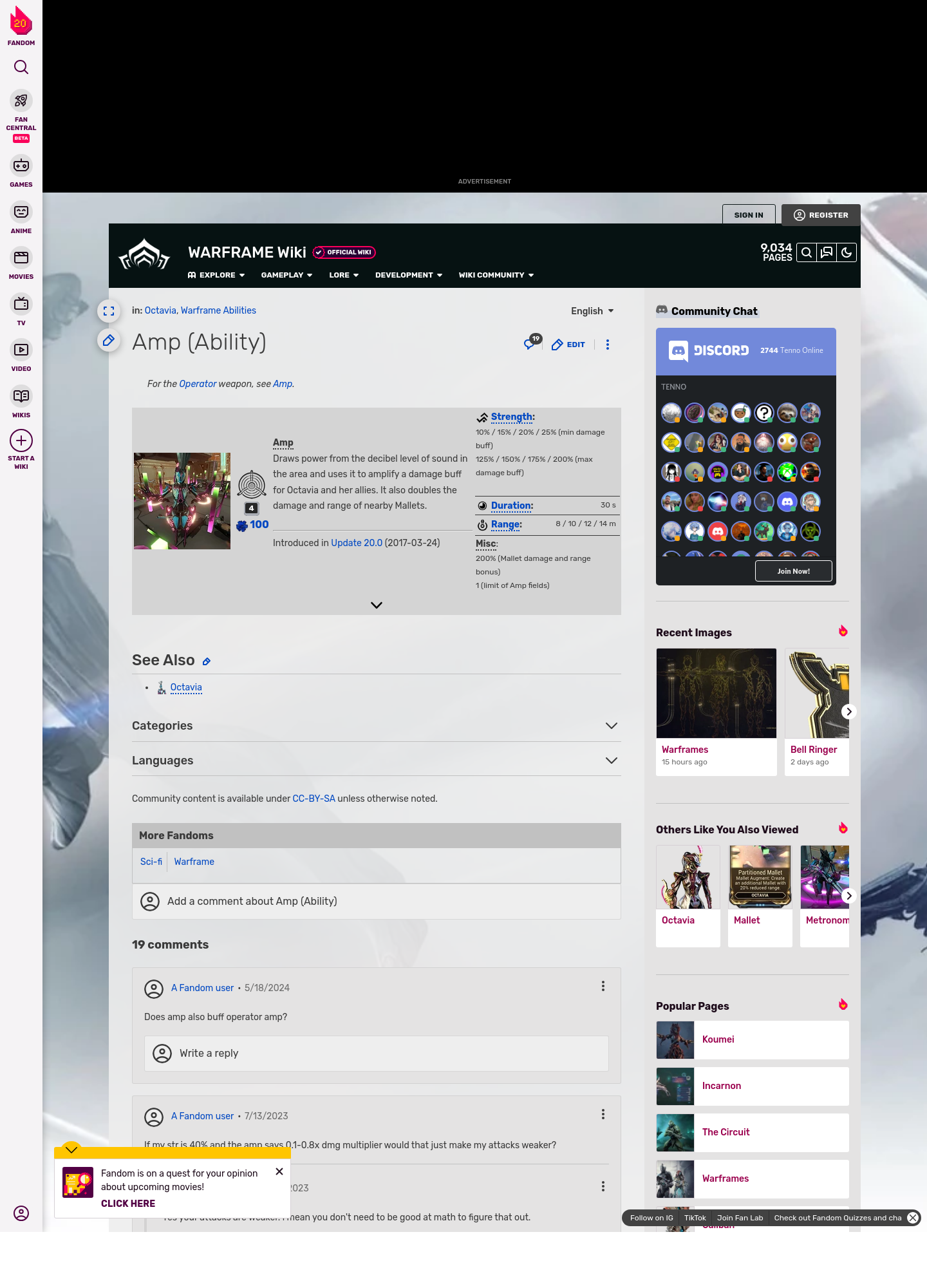Open the Explore dropdown menu
Viewport: 927px width, 1288px height.
216,275
